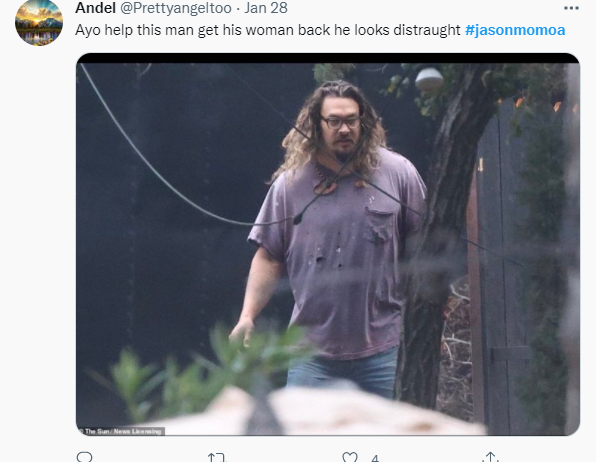Open the reply speech bubble icon

[84, 457]
